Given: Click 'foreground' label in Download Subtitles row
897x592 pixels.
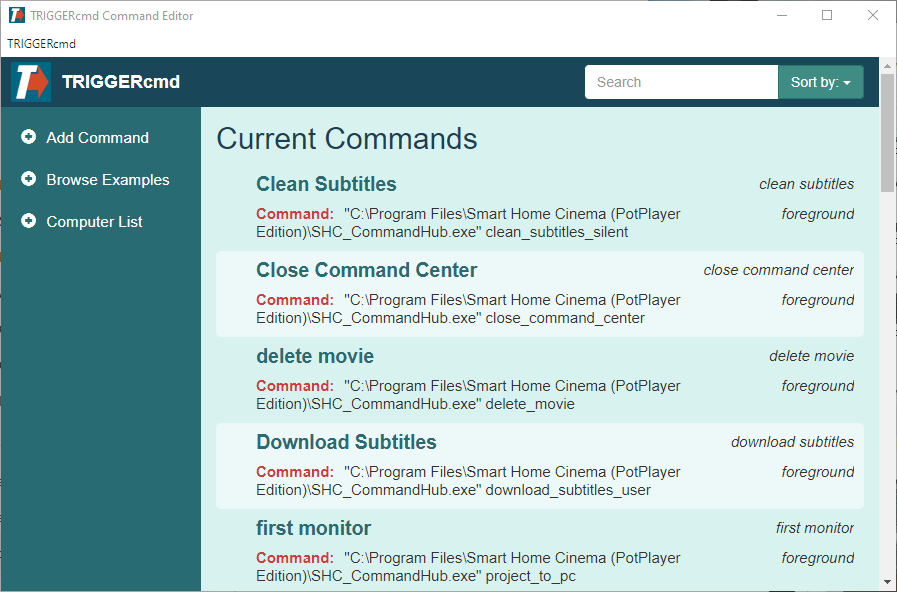Looking at the screenshot, I should click(x=817, y=472).
